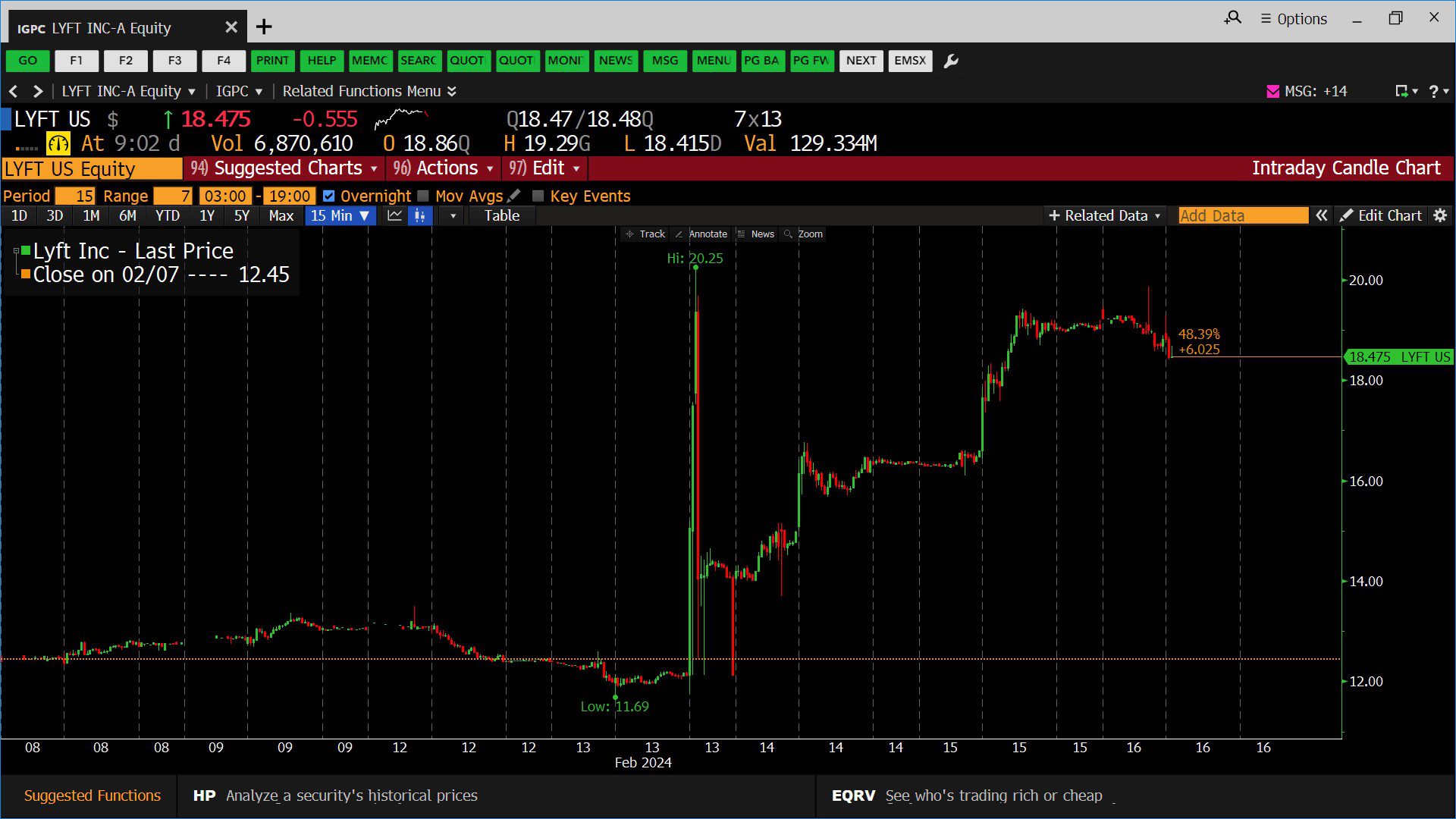This screenshot has height=819, width=1456.
Task: Open the question mark help menu
Action: pyautogui.click(x=1434, y=91)
